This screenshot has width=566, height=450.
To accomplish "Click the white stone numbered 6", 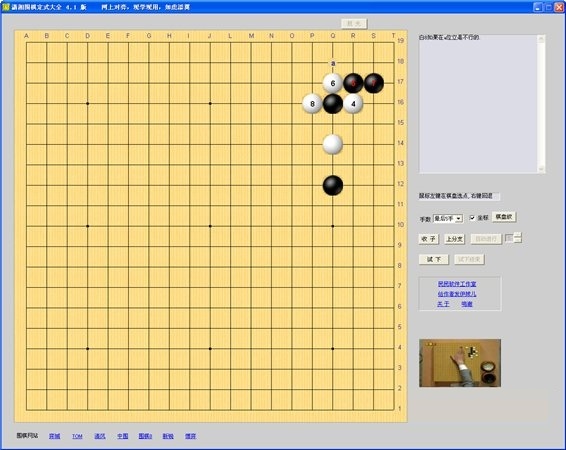I will click(332, 83).
